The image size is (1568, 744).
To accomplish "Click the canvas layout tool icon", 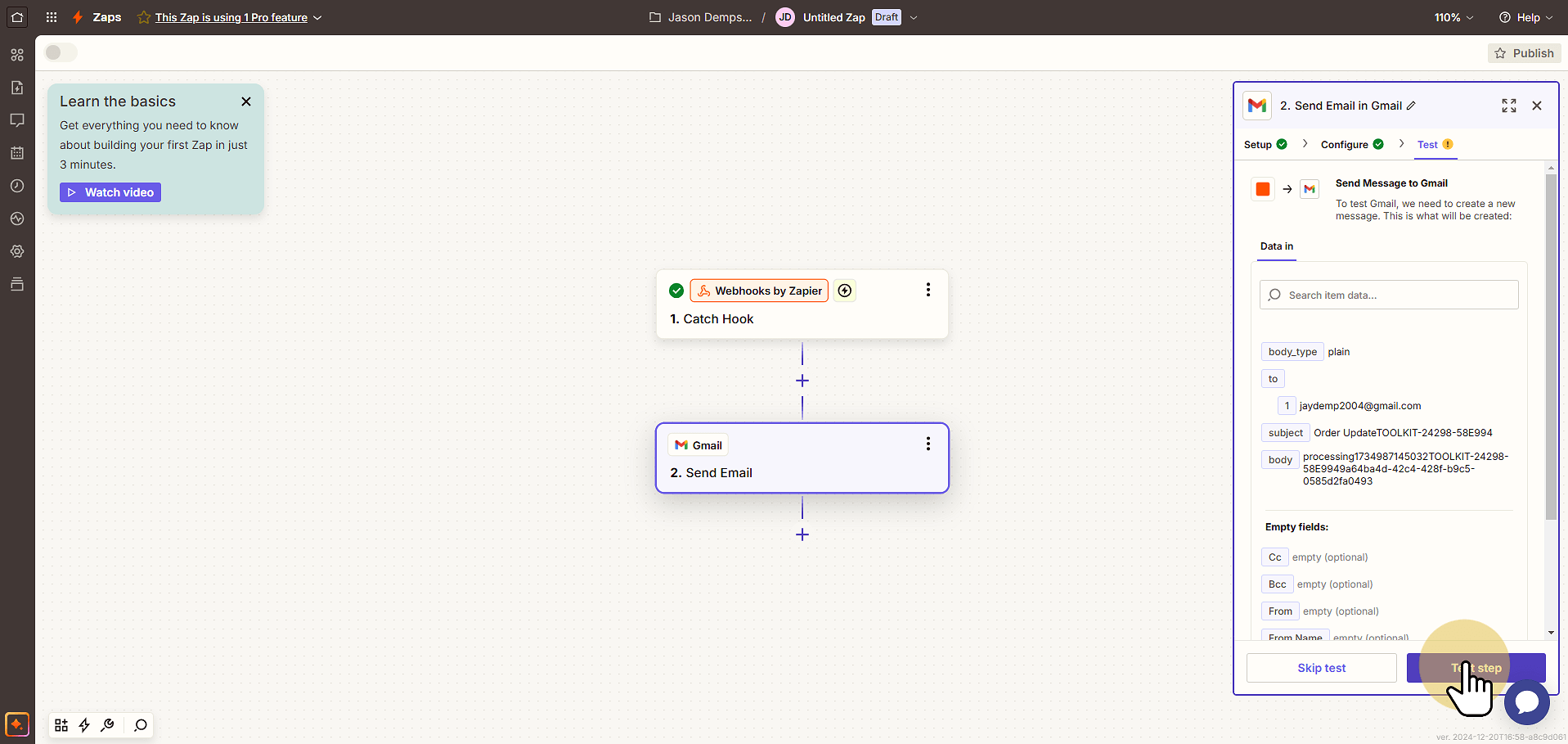I will tap(61, 725).
